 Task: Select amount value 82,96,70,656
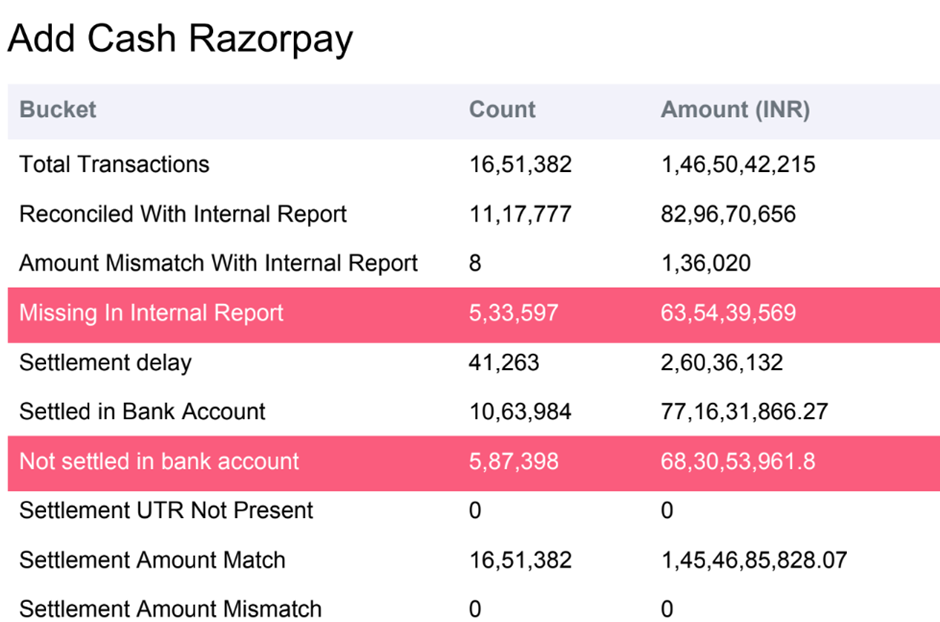click(728, 214)
